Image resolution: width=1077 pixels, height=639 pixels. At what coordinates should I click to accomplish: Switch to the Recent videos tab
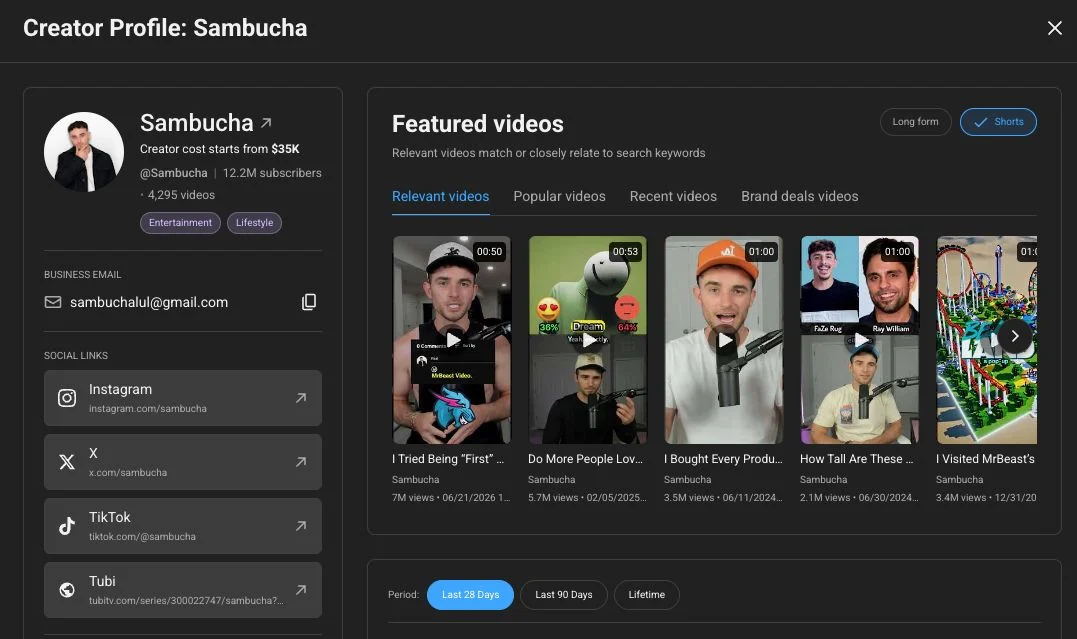(673, 197)
